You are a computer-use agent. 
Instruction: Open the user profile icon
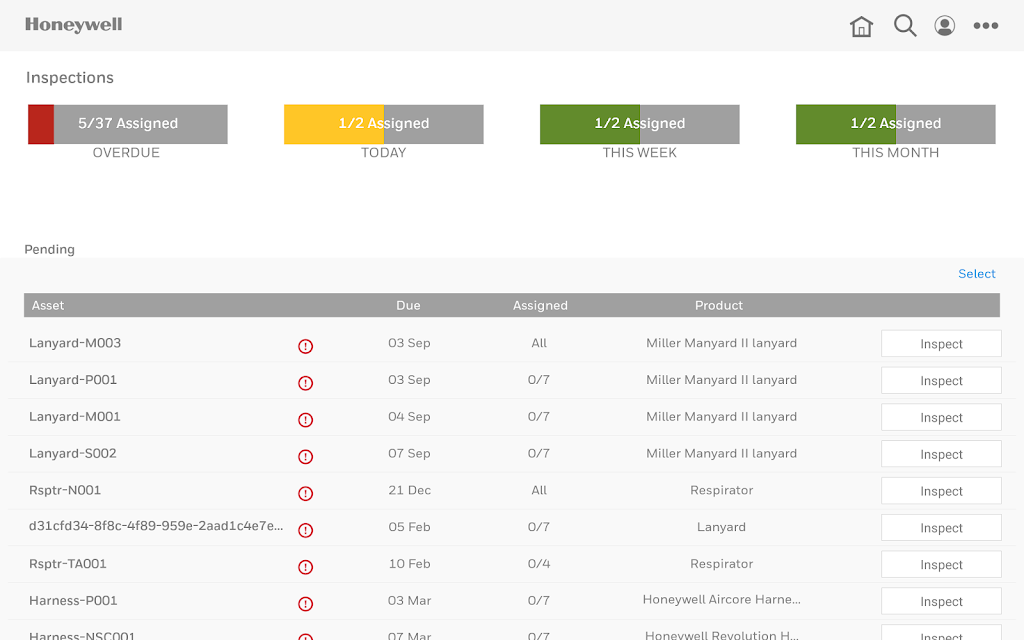tap(944, 26)
